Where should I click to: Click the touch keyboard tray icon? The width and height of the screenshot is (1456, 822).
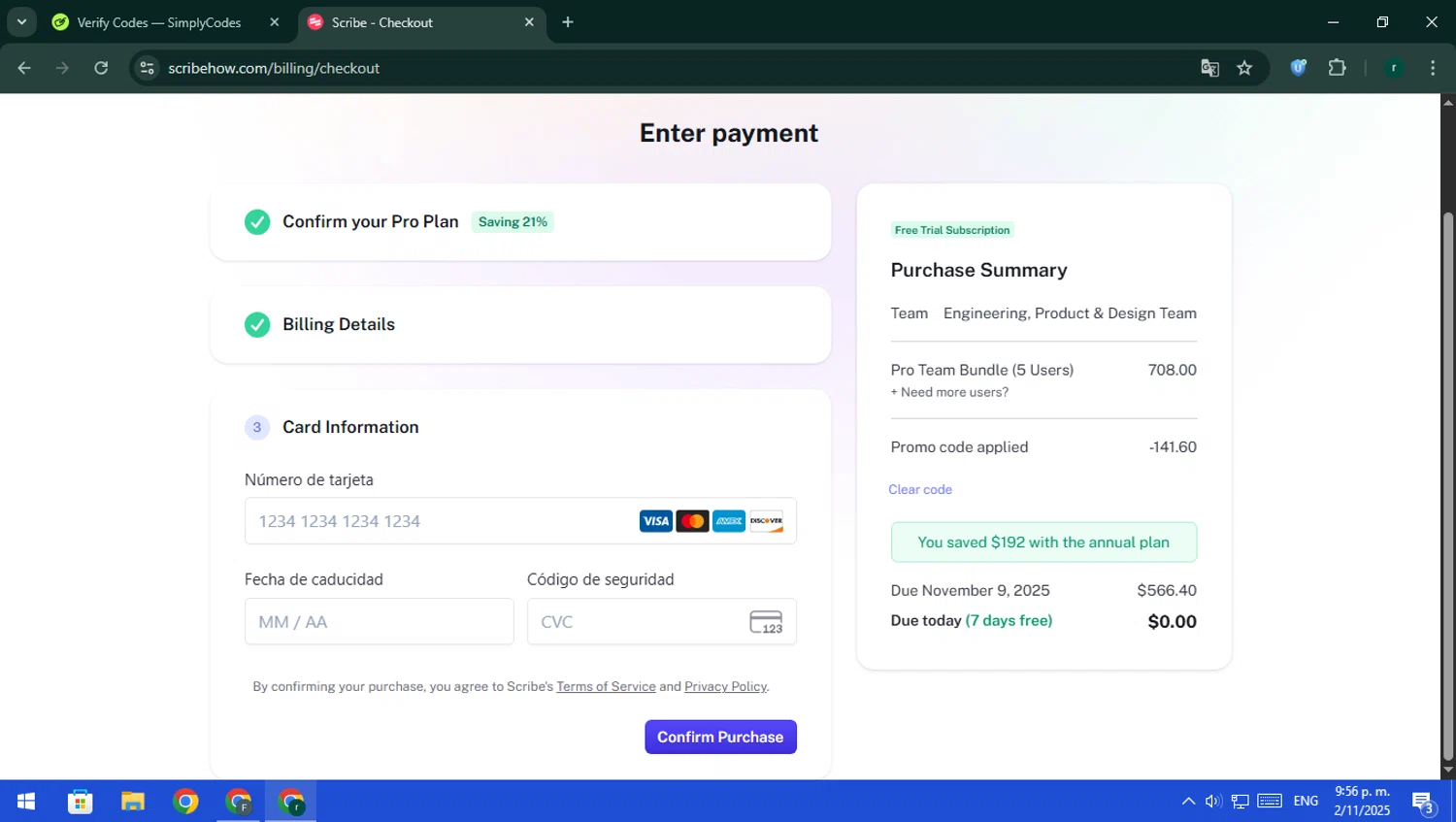point(1270,801)
